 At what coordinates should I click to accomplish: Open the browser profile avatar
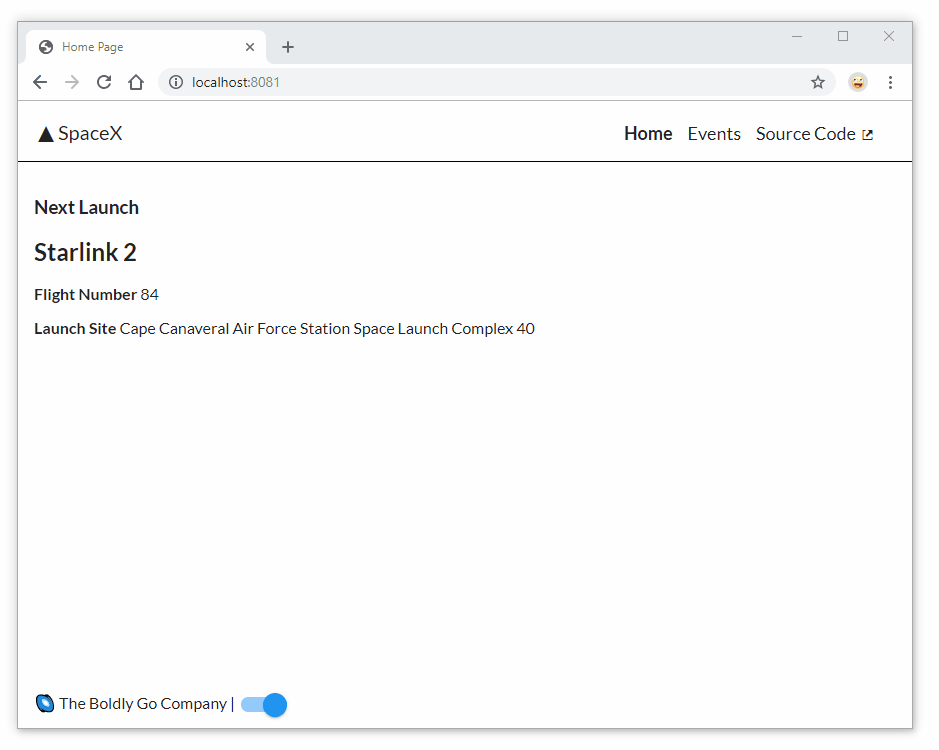[858, 82]
